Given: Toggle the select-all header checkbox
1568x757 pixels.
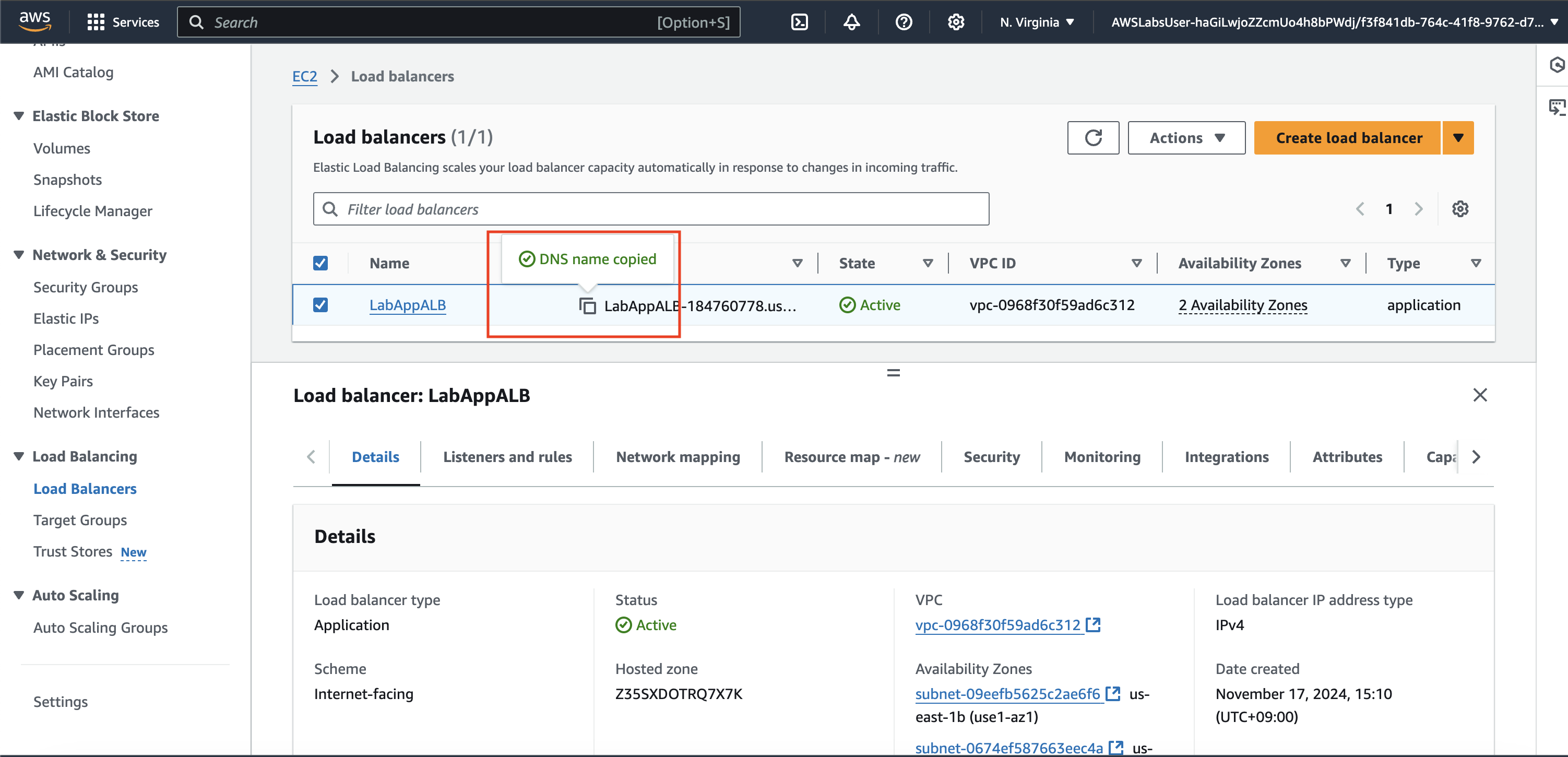Looking at the screenshot, I should tap(320, 263).
